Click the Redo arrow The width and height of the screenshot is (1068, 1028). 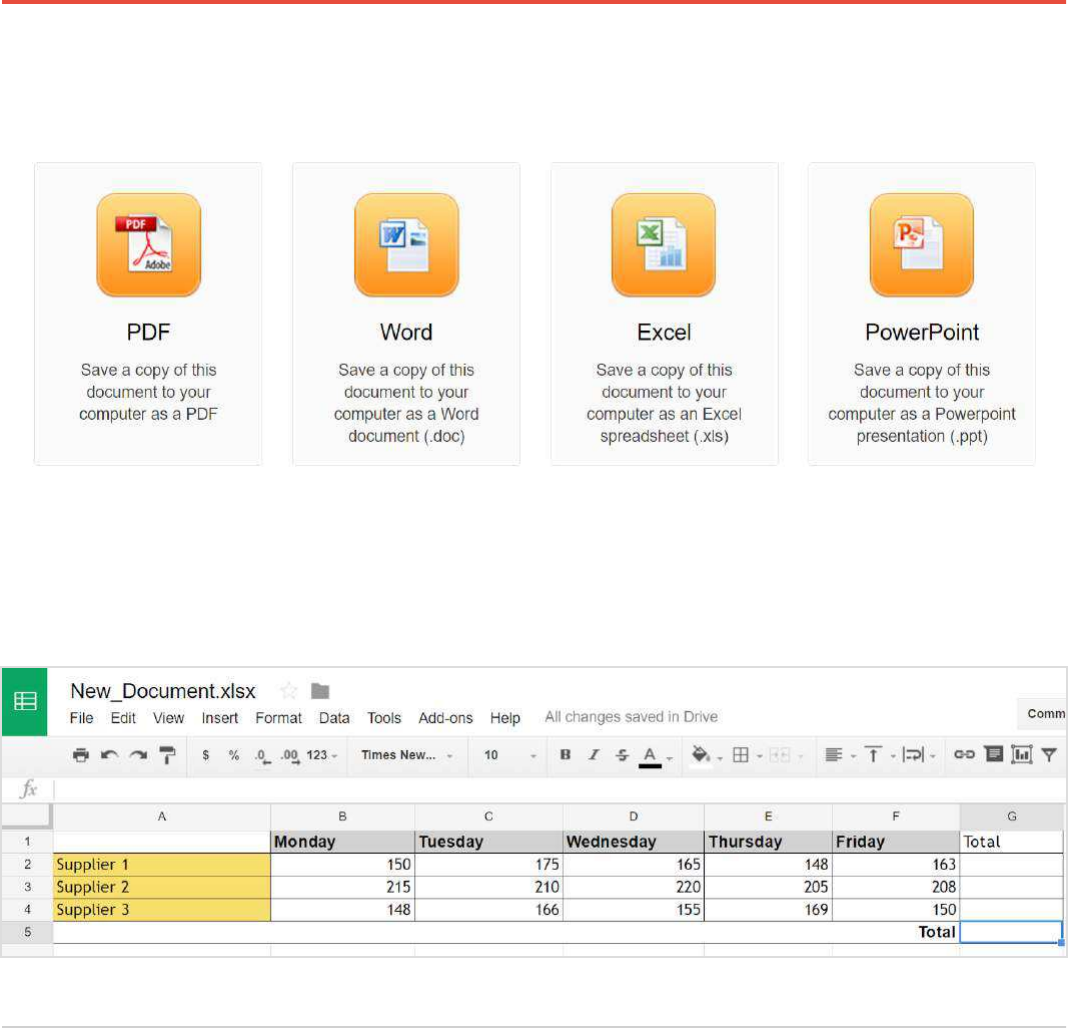click(138, 755)
